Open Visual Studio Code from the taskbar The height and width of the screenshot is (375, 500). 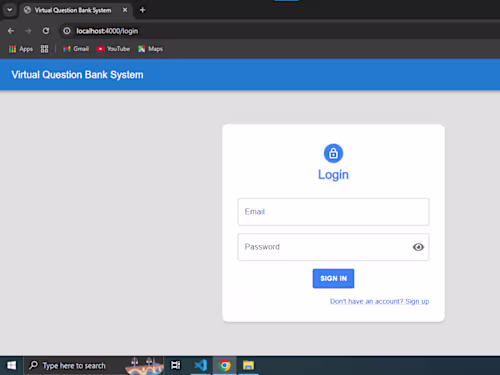coord(201,365)
